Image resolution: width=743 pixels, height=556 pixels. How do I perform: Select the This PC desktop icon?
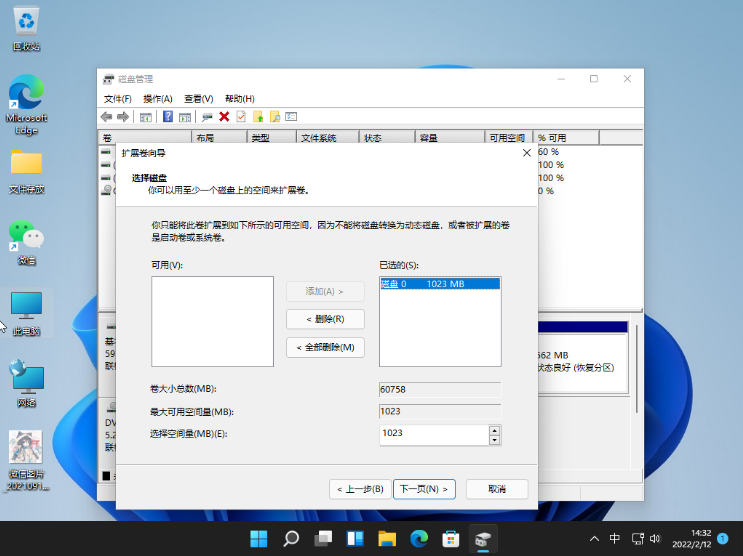click(x=27, y=312)
